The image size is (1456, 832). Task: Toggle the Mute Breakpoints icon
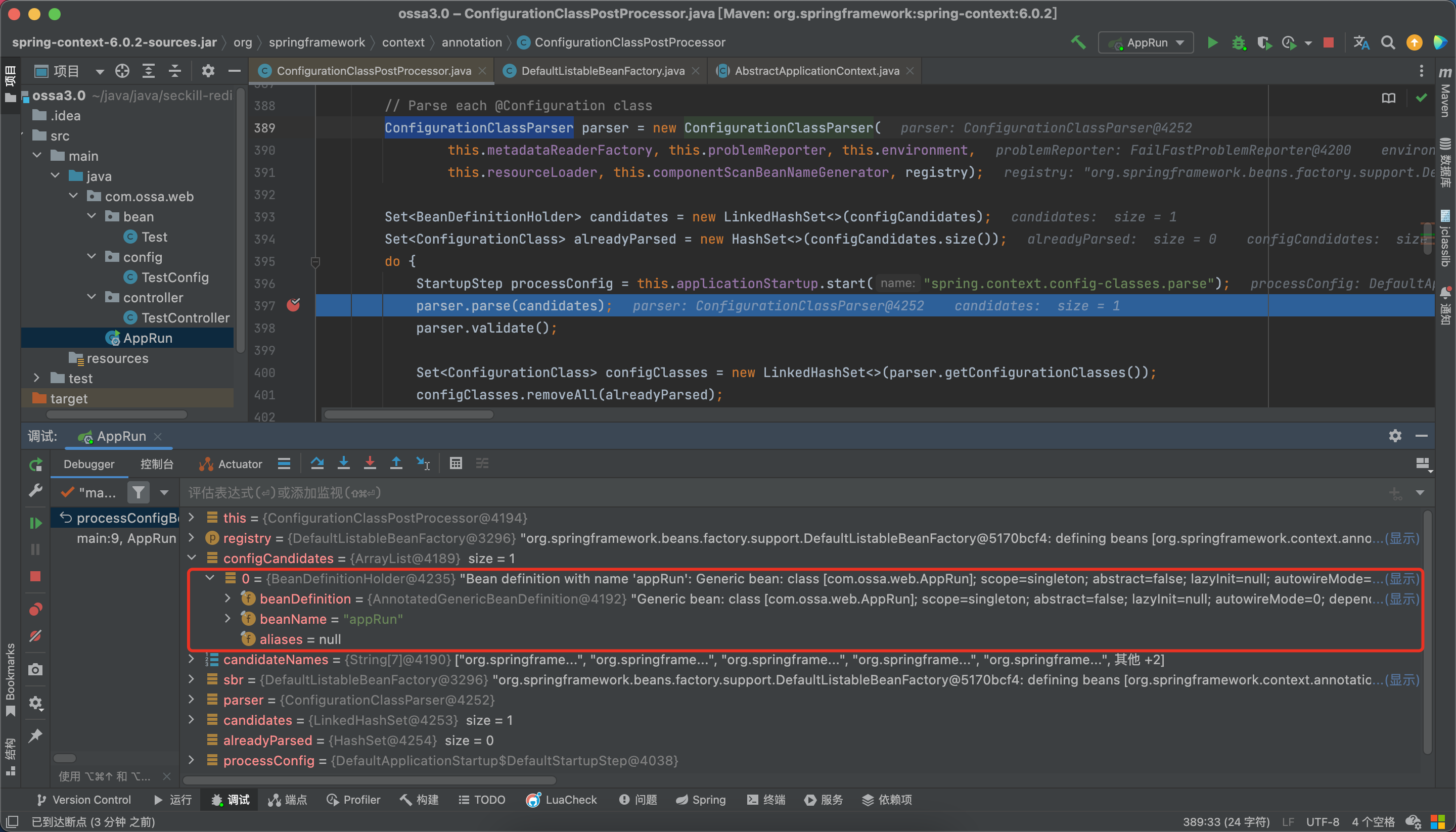[x=35, y=636]
